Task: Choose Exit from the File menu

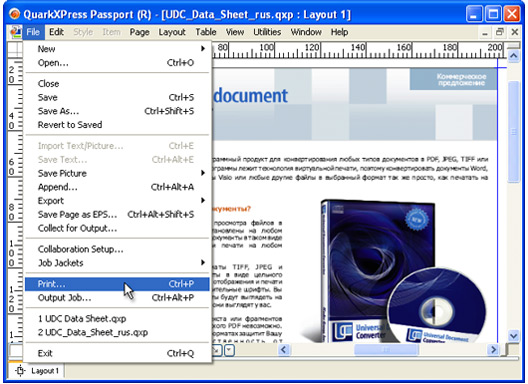Action: point(117,353)
